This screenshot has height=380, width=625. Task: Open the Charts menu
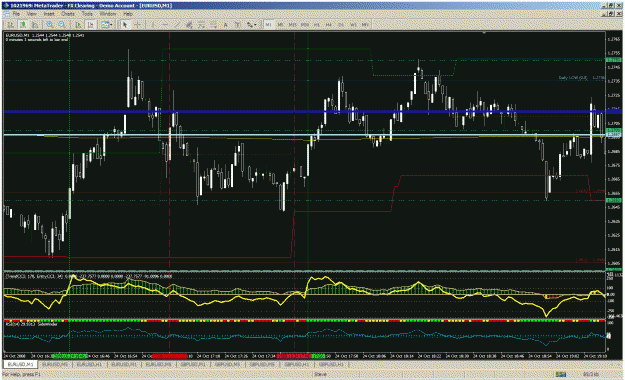tap(68, 14)
